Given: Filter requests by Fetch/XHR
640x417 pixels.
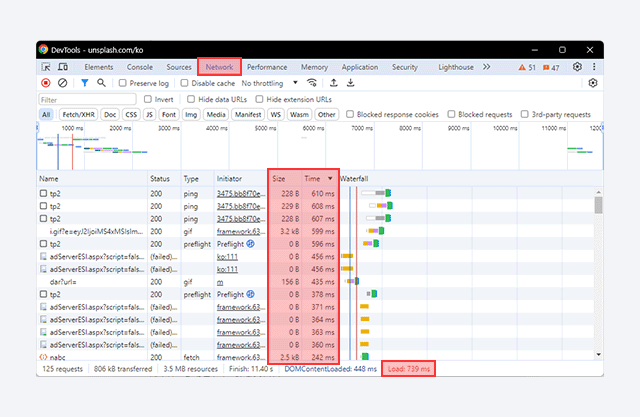Looking at the screenshot, I should click(x=78, y=114).
